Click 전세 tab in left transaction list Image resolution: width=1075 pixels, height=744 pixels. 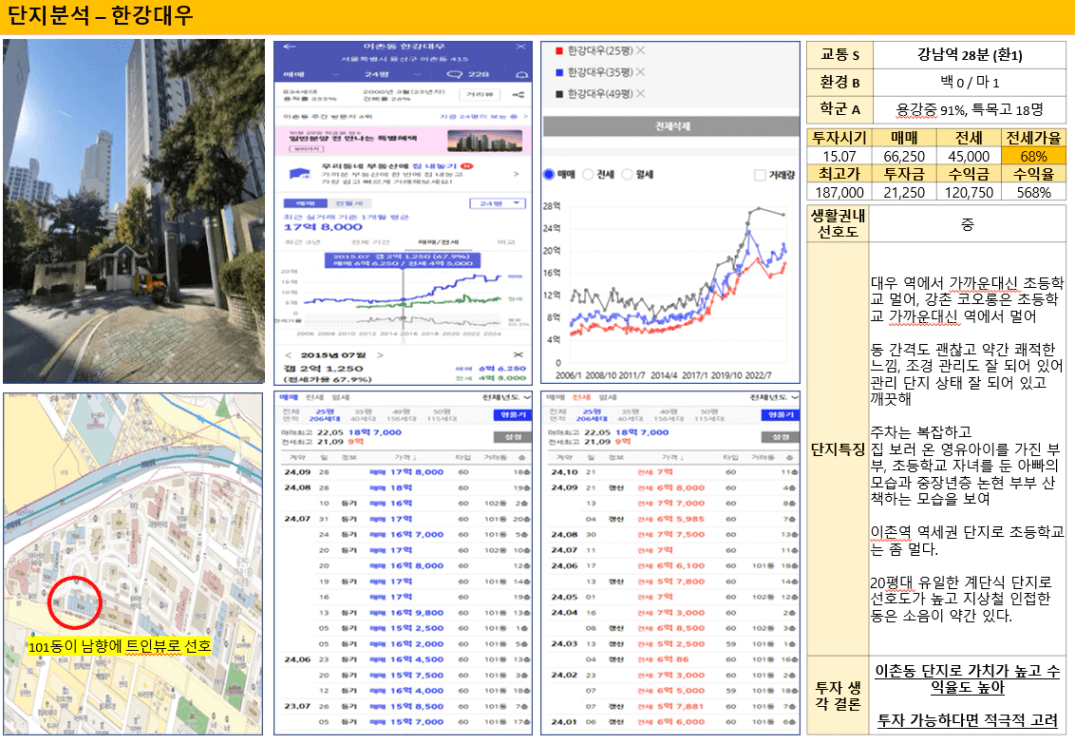[314, 398]
